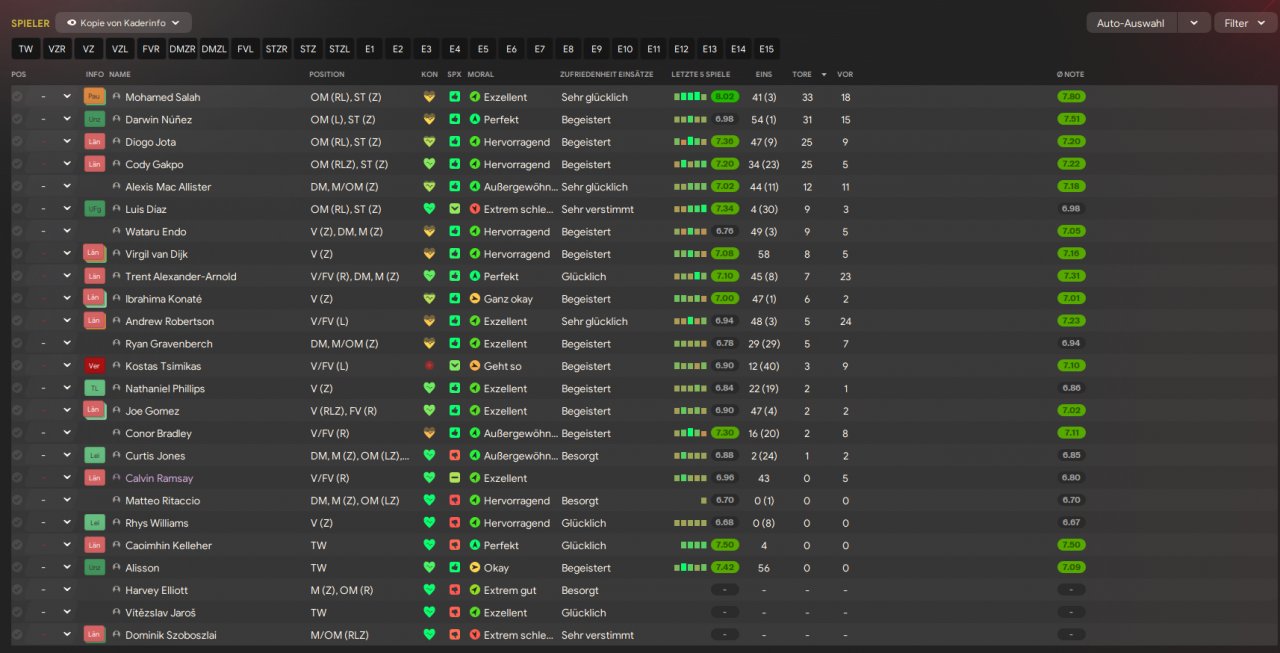Click Alisson's yellow morale icon

tap(475, 568)
